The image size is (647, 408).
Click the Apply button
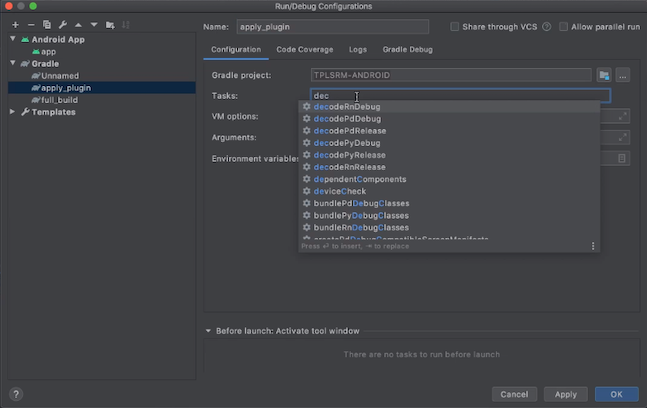pos(565,394)
